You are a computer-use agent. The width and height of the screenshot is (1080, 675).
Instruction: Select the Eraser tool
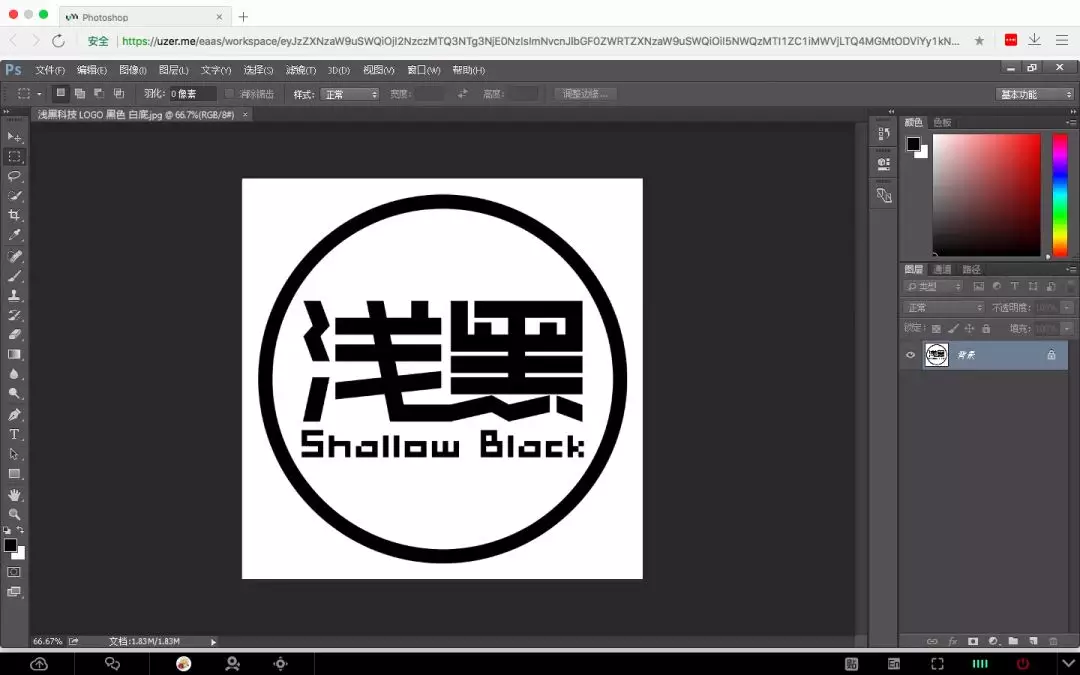[x=14, y=335]
